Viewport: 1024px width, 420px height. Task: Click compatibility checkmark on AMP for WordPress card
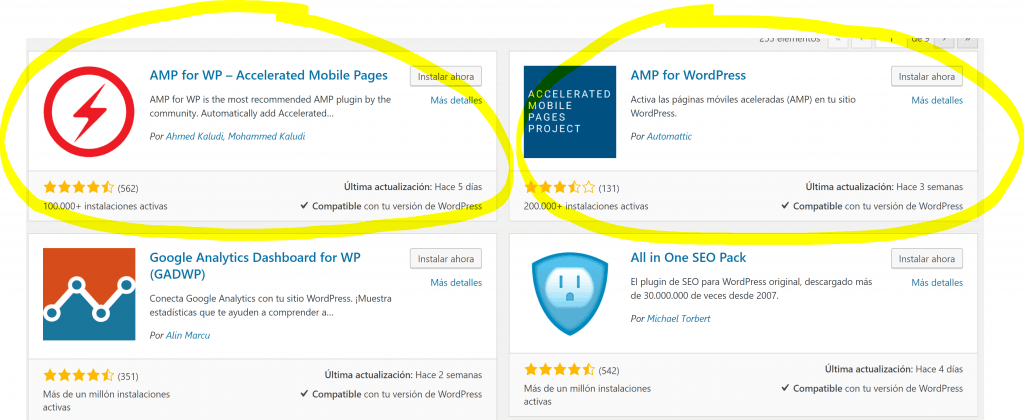[785, 206]
